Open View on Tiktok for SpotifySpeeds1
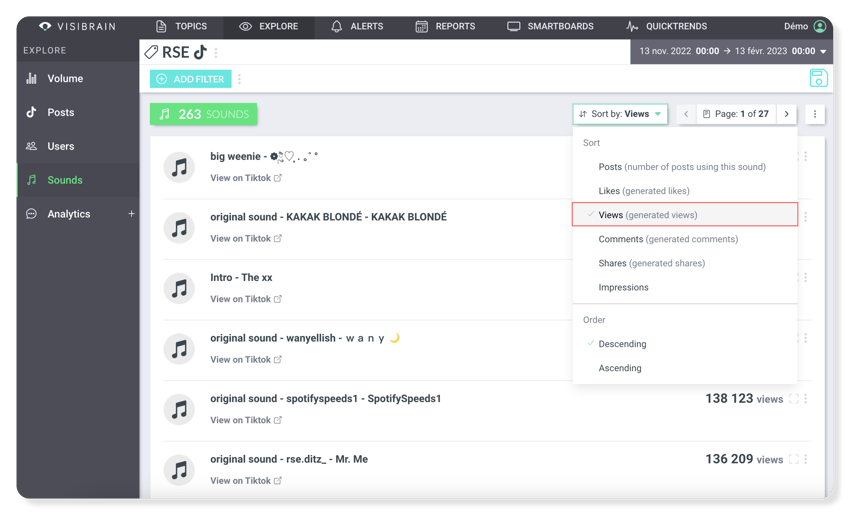The width and height of the screenshot is (850, 515). 246,420
